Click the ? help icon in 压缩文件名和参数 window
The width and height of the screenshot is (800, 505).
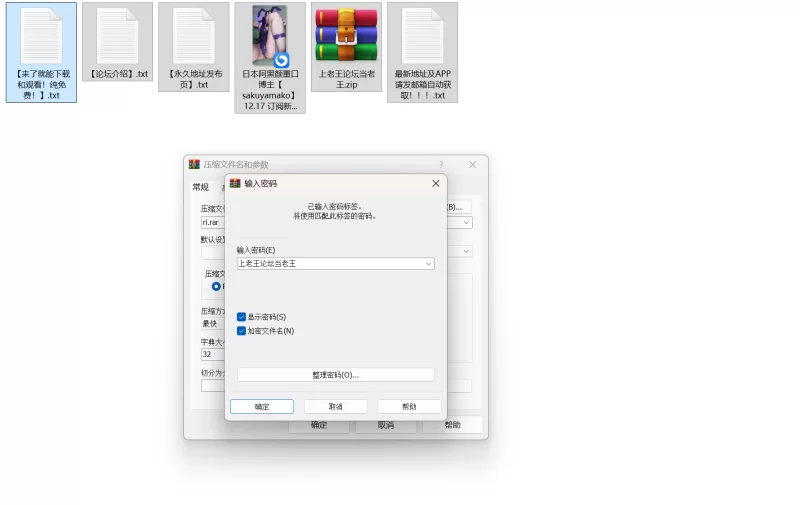point(441,164)
